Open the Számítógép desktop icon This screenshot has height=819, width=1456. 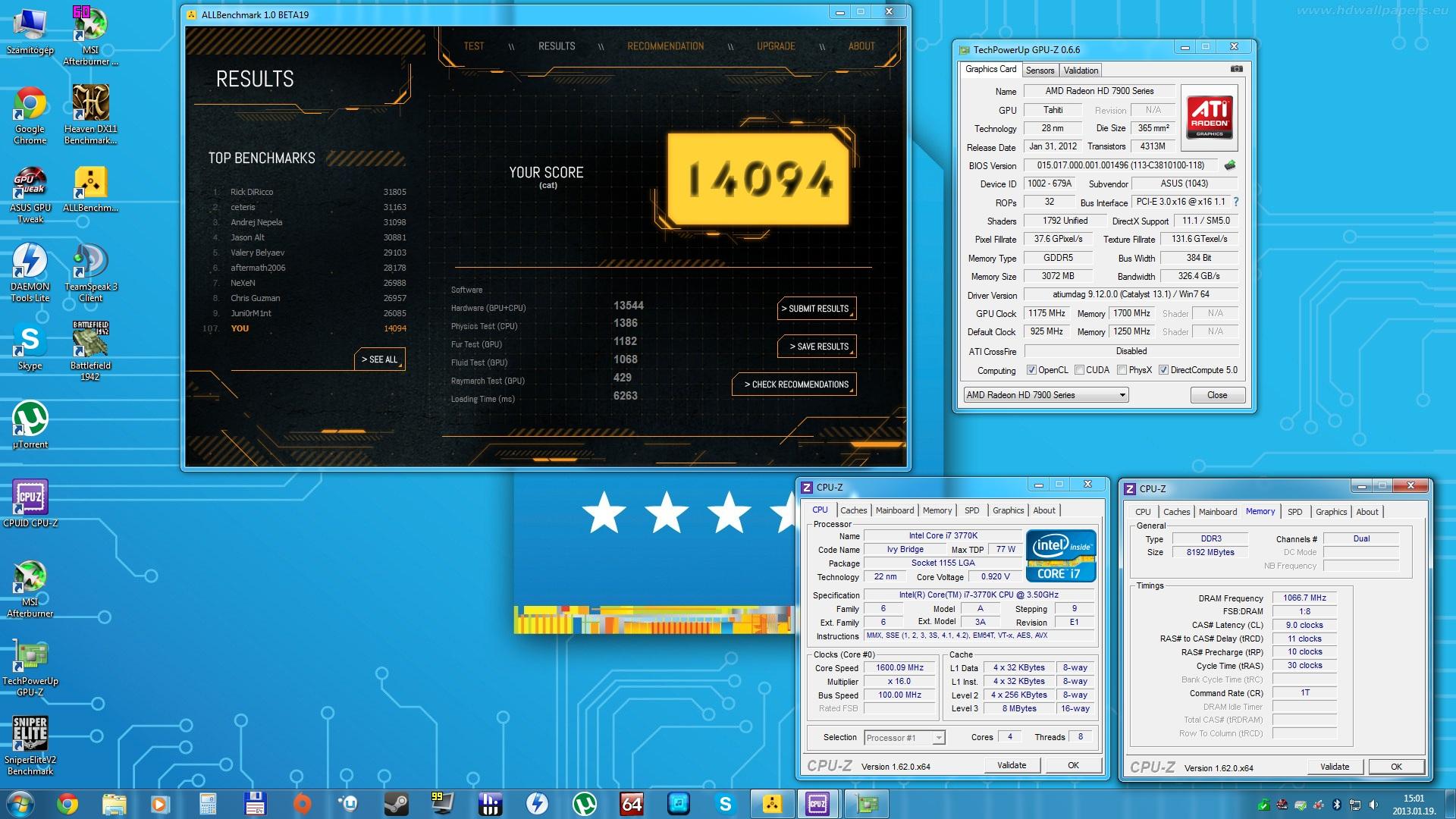(30, 33)
